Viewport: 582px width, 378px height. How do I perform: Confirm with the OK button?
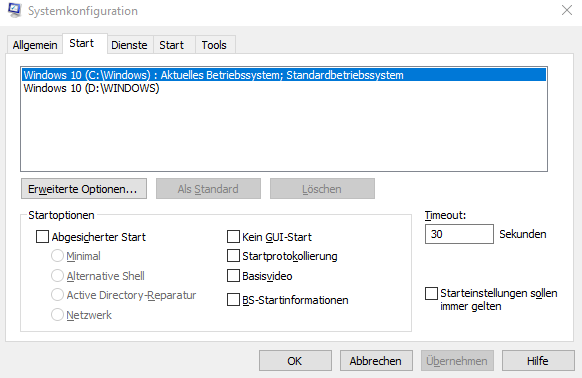[x=295, y=361]
